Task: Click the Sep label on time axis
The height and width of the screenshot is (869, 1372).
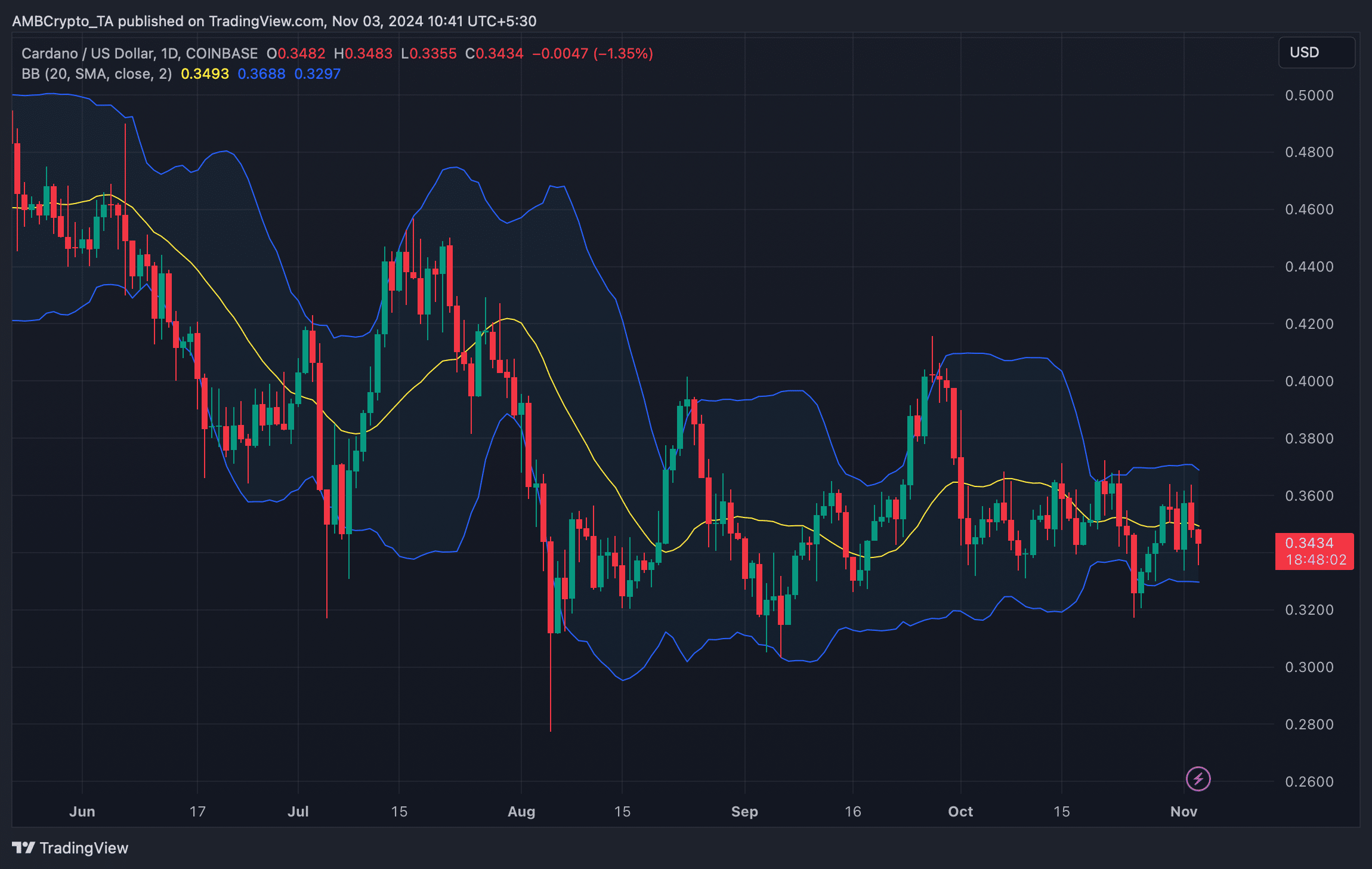Action: (744, 812)
